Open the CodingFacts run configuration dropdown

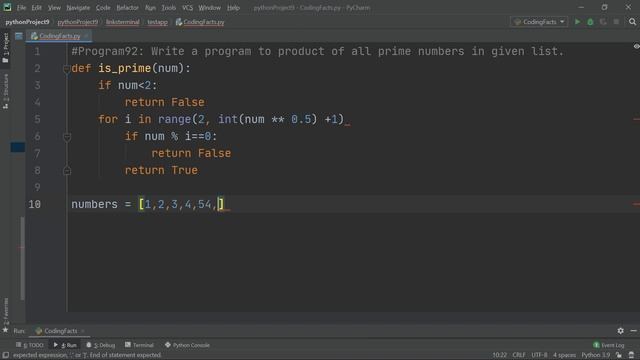(x=539, y=22)
